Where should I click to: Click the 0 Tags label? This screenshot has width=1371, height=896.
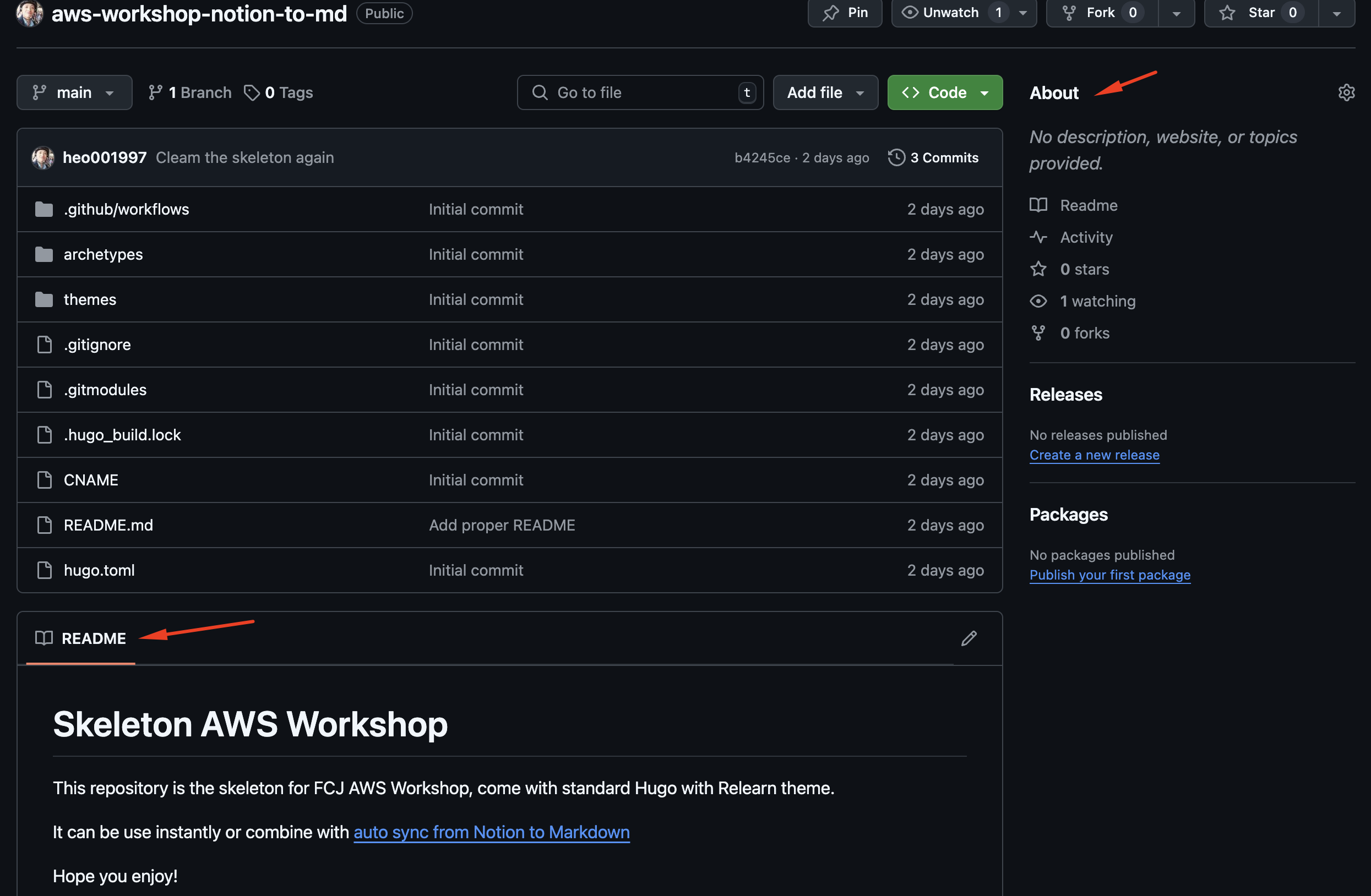279,92
